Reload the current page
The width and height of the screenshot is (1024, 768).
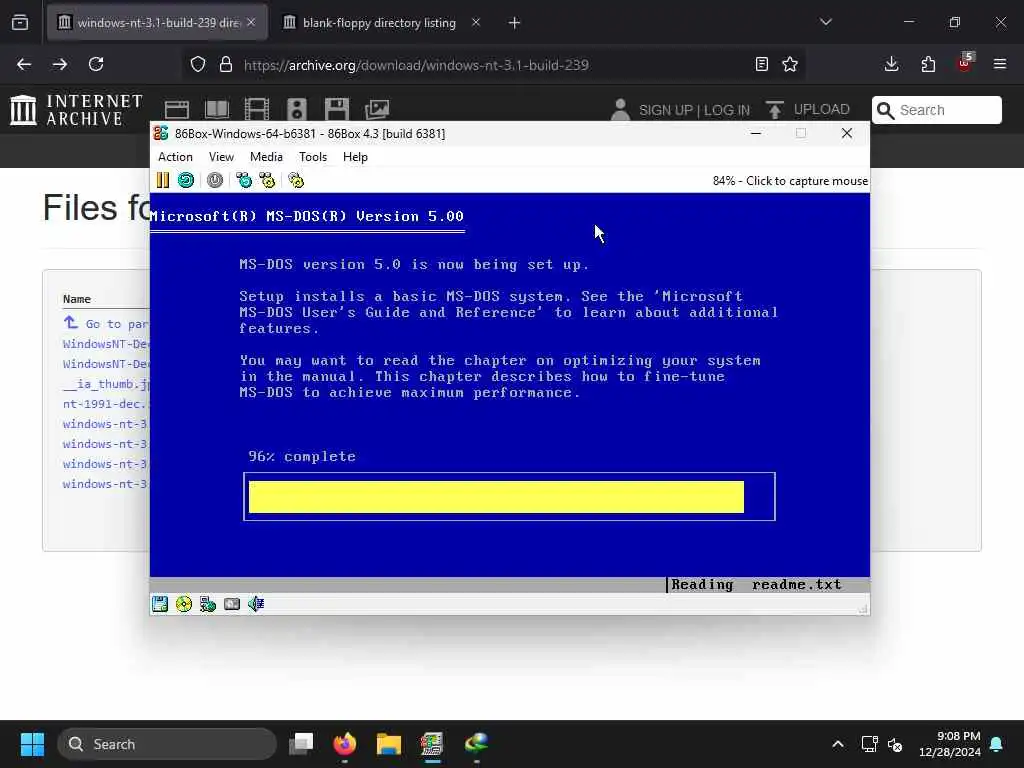tap(96, 64)
